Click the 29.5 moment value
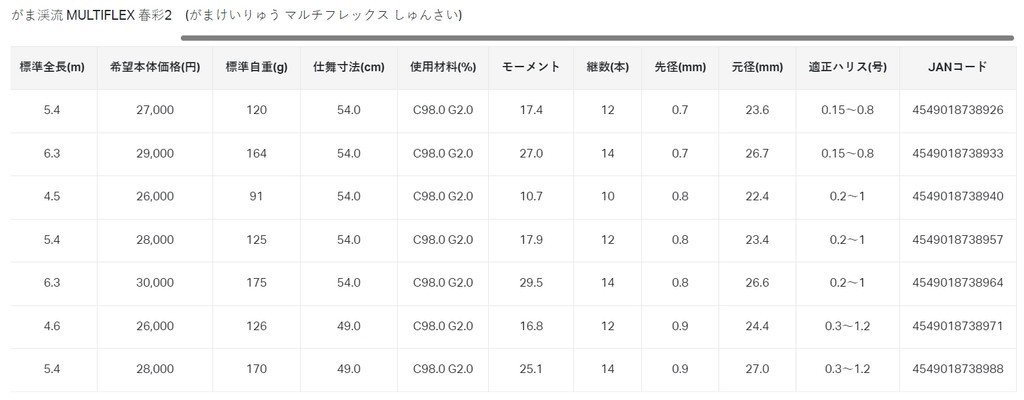The width and height of the screenshot is (1024, 400). [531, 283]
